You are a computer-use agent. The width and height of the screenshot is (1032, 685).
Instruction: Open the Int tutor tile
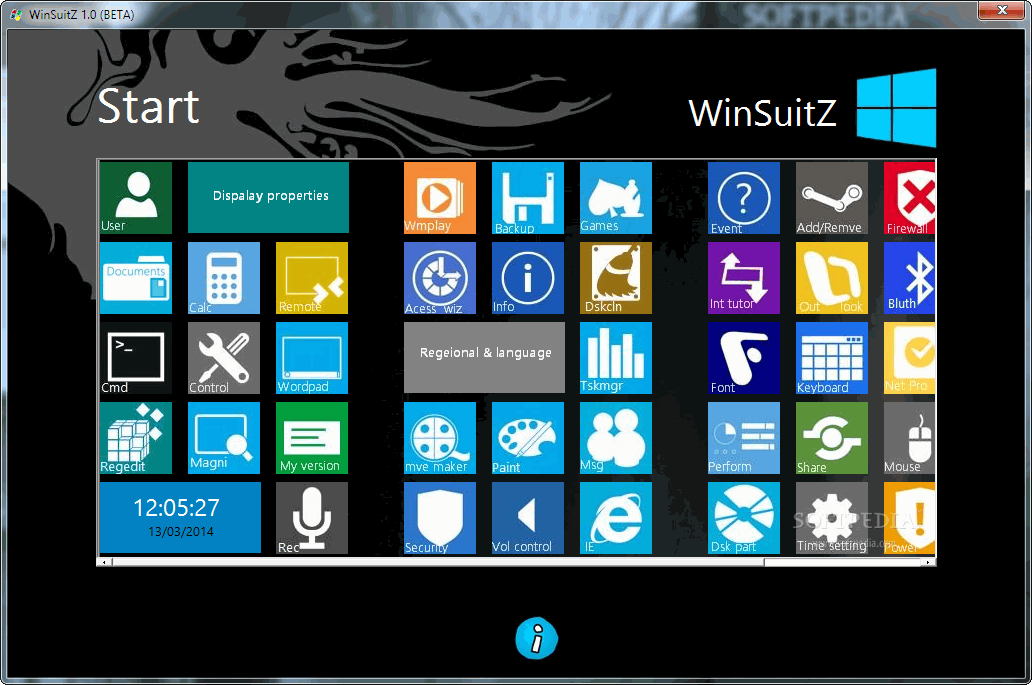(744, 278)
